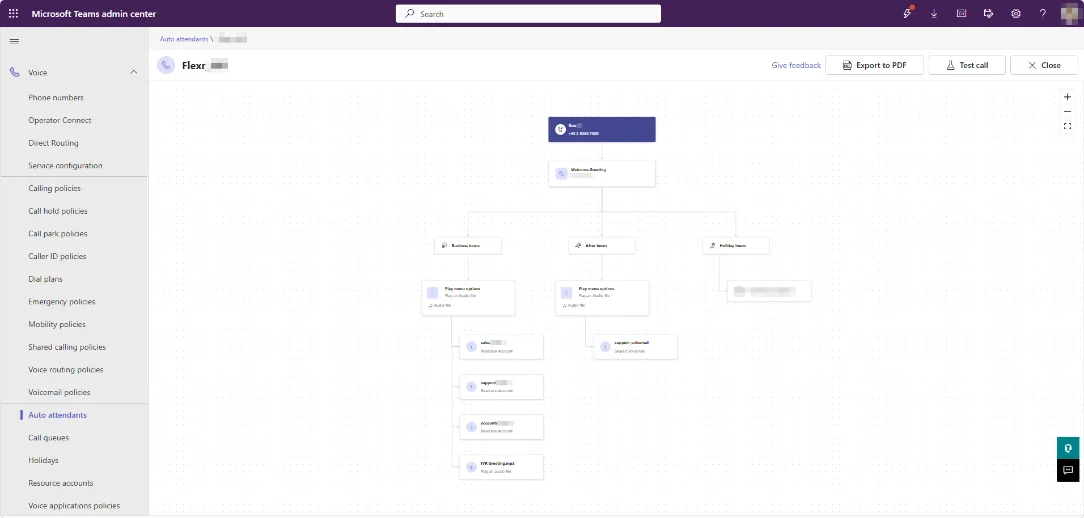Zoom out the flow diagram
The image size is (1084, 518).
click(1067, 111)
